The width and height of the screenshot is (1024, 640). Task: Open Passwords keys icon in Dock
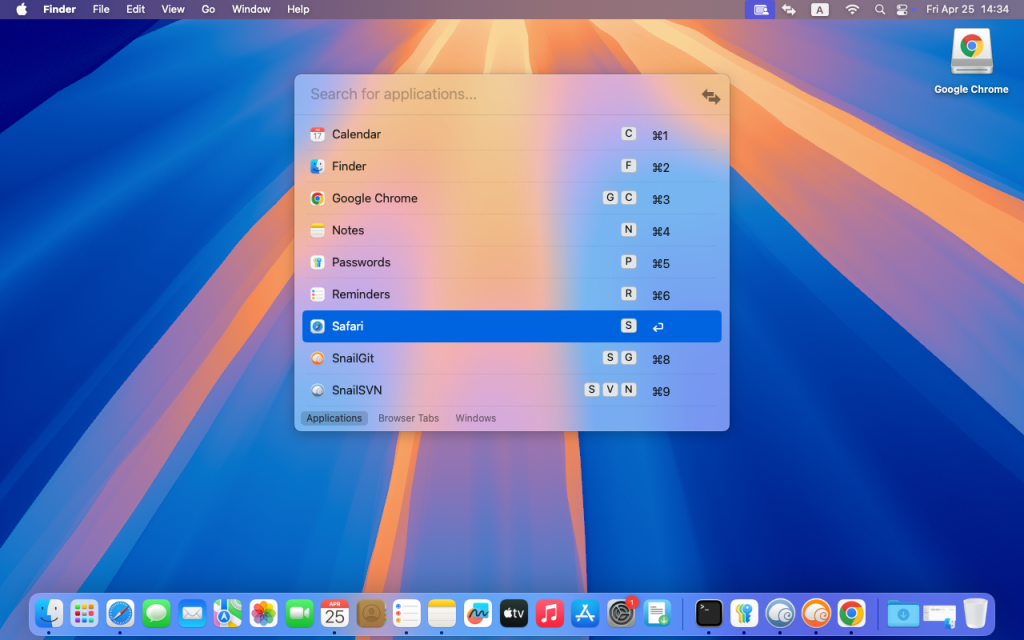pos(744,614)
